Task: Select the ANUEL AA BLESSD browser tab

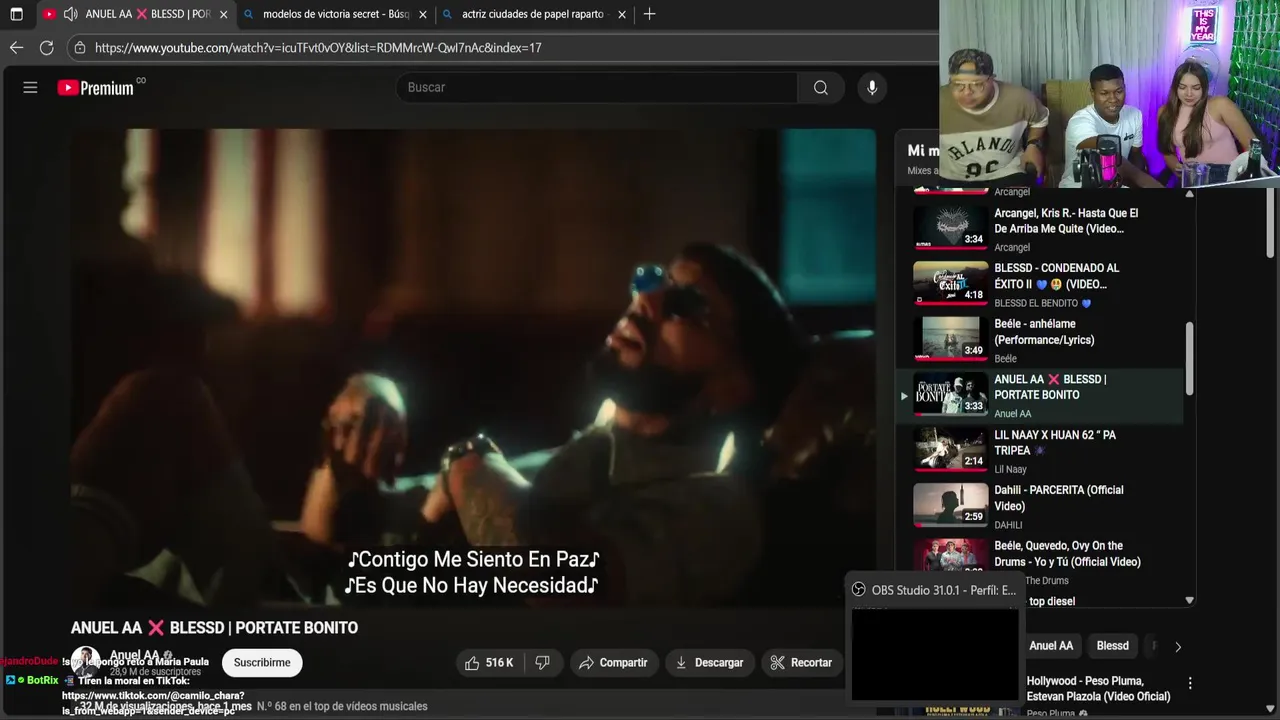Action: 137,14
